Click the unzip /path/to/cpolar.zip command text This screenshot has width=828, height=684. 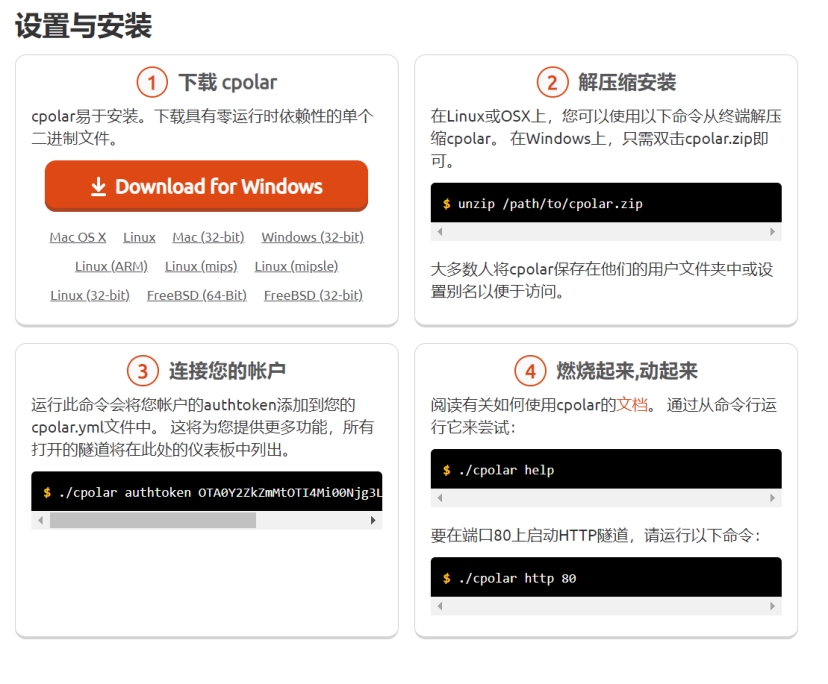(550, 204)
